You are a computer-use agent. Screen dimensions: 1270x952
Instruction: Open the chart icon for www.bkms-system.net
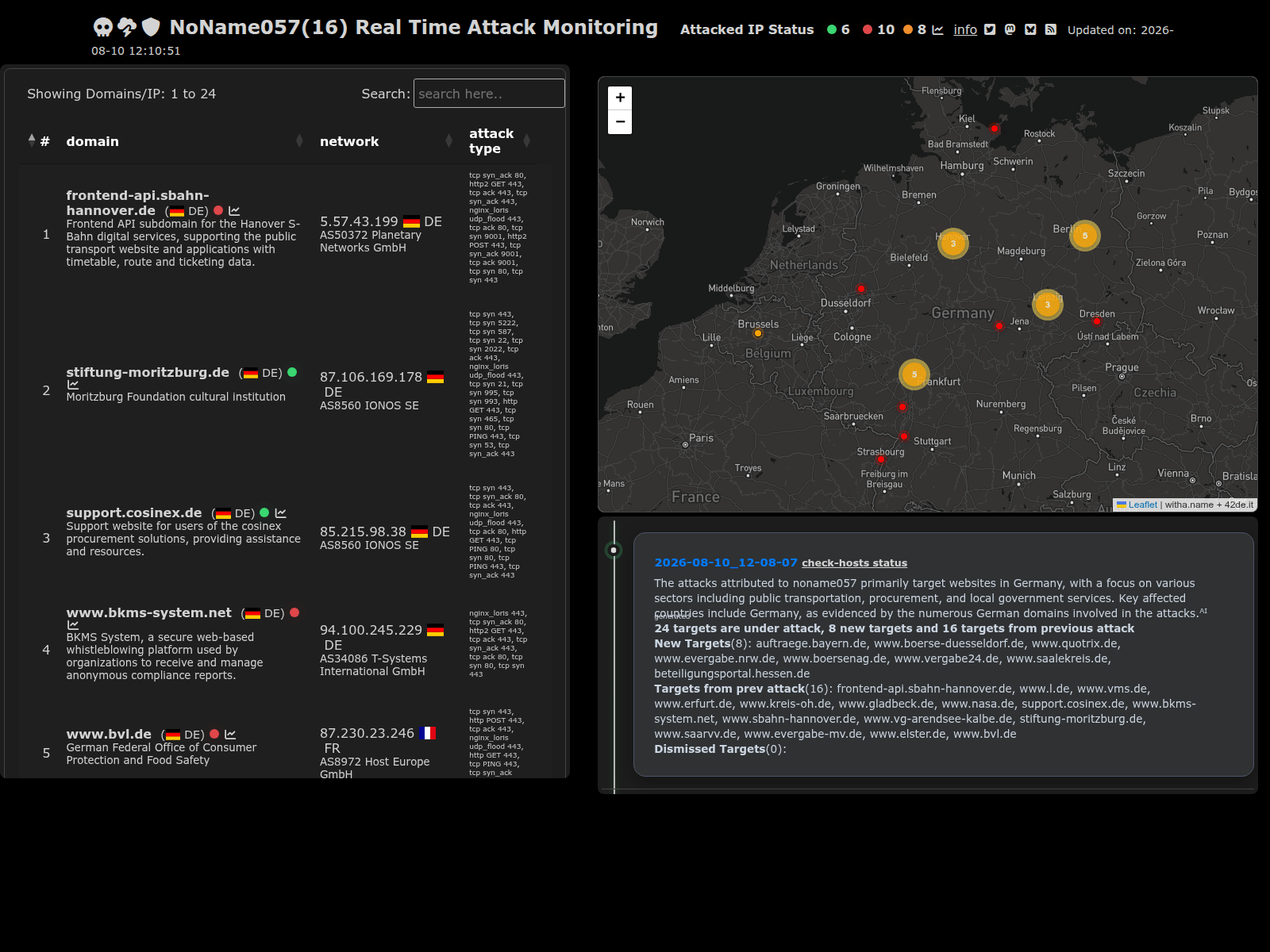73,625
